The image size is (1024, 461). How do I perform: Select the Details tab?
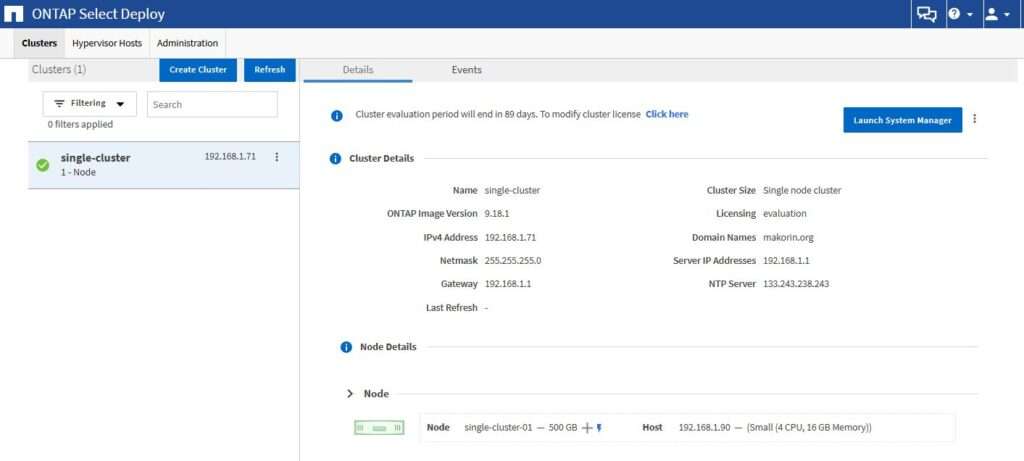(x=358, y=70)
